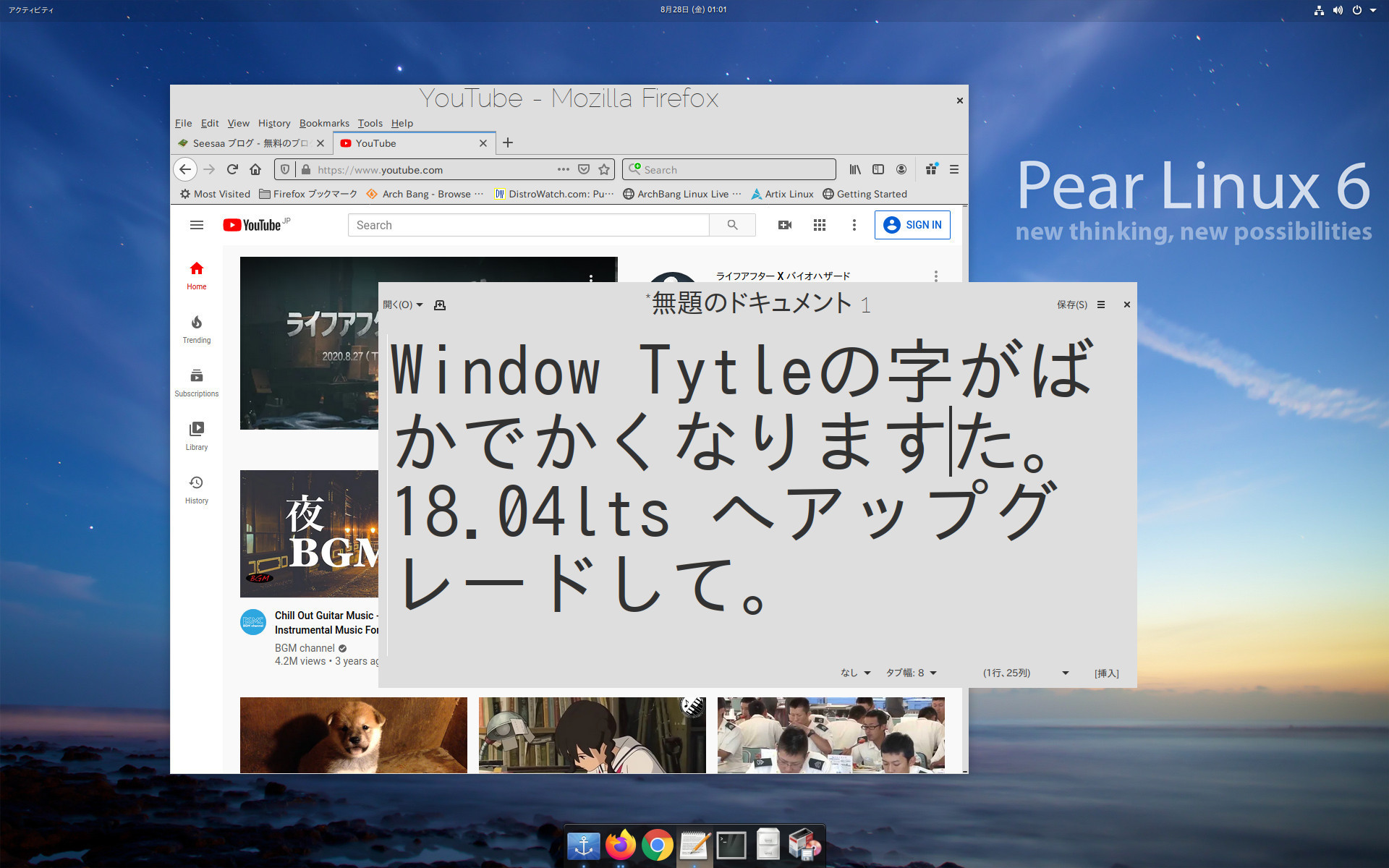Open Most Visited bookmarks dropdown
This screenshot has height=868, width=1389.
[x=215, y=194]
